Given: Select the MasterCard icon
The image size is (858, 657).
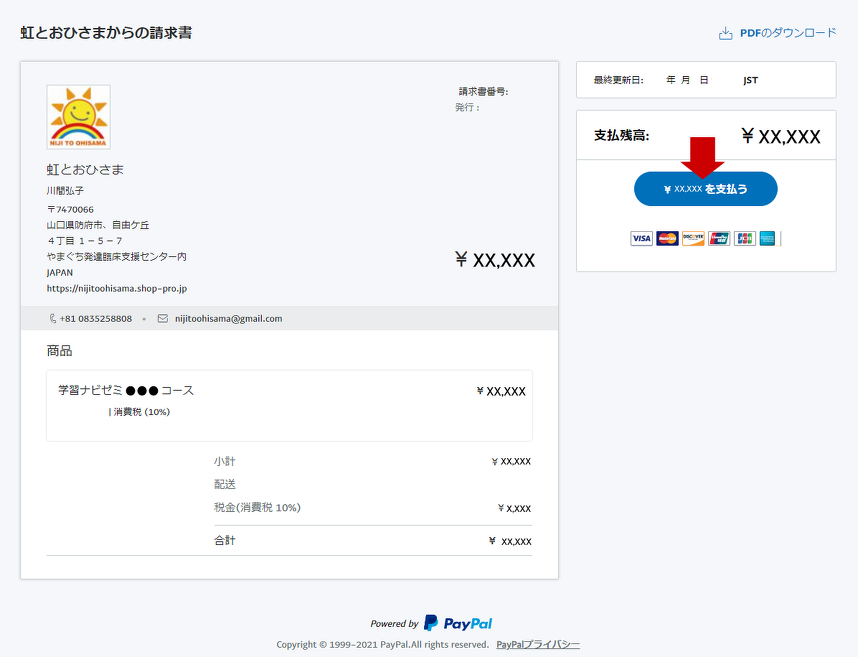Looking at the screenshot, I should [667, 238].
